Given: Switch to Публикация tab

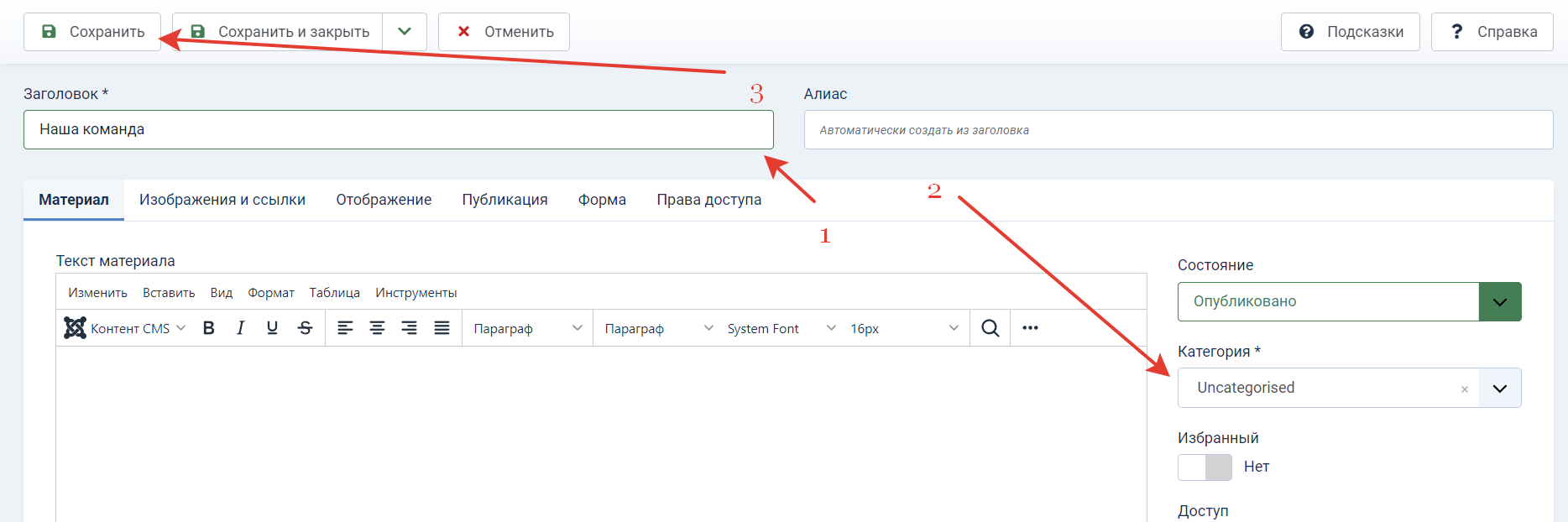Looking at the screenshot, I should [504, 200].
